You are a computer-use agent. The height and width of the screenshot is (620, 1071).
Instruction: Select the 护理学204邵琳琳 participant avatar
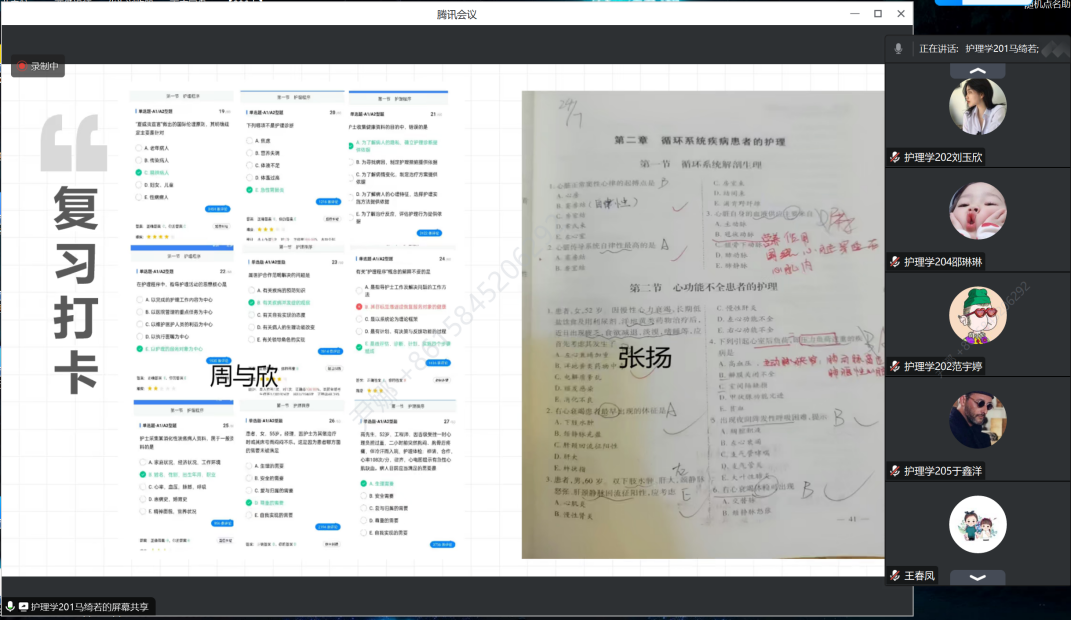(x=977, y=211)
